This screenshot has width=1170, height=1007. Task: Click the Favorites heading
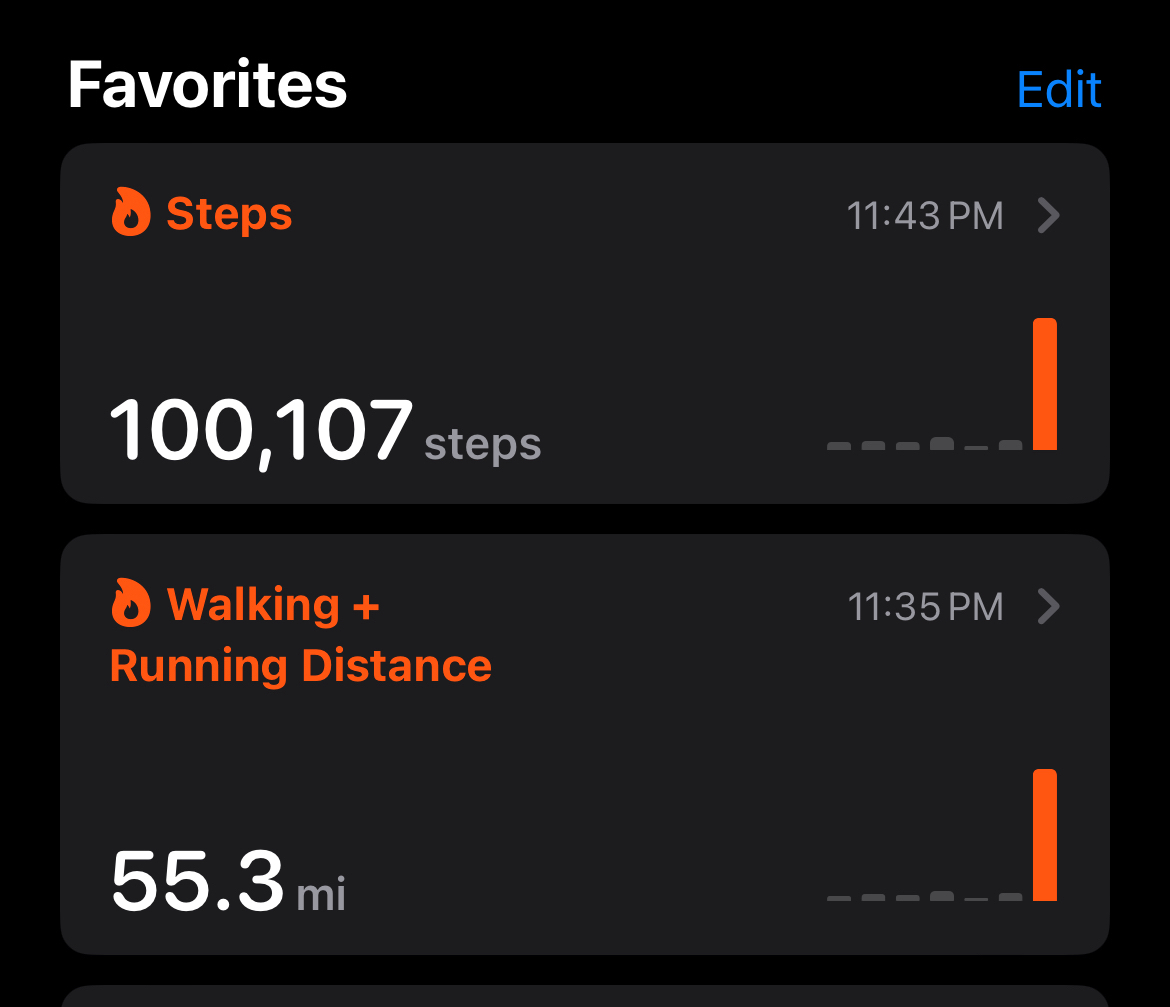(207, 86)
